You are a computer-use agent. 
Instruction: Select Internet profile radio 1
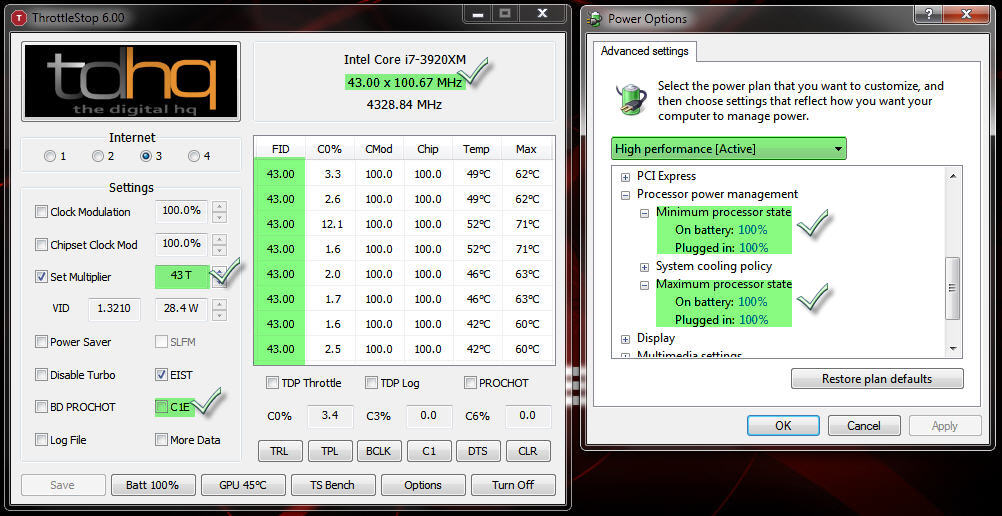point(50,156)
